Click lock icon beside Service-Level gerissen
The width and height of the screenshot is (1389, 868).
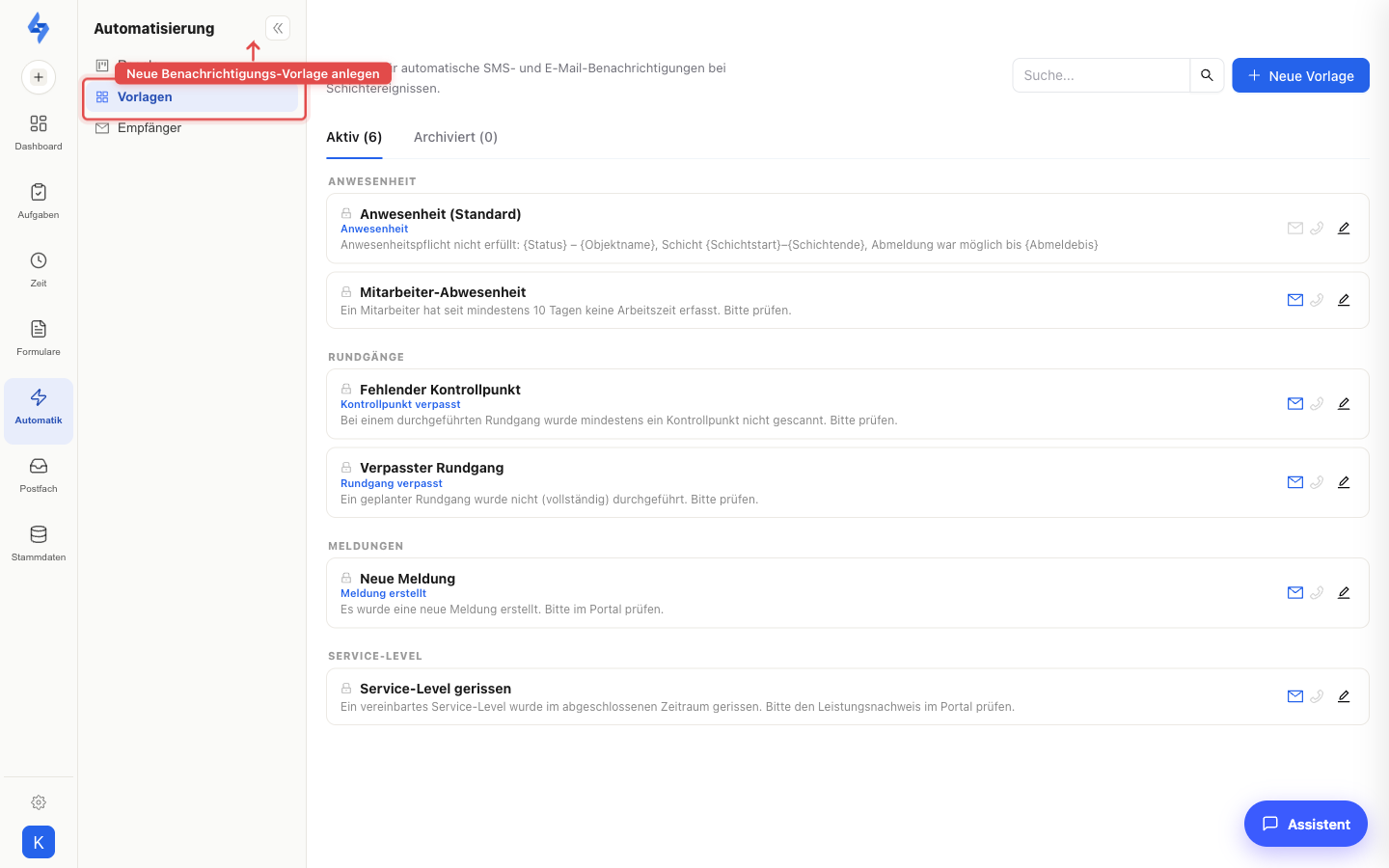pyautogui.click(x=346, y=688)
